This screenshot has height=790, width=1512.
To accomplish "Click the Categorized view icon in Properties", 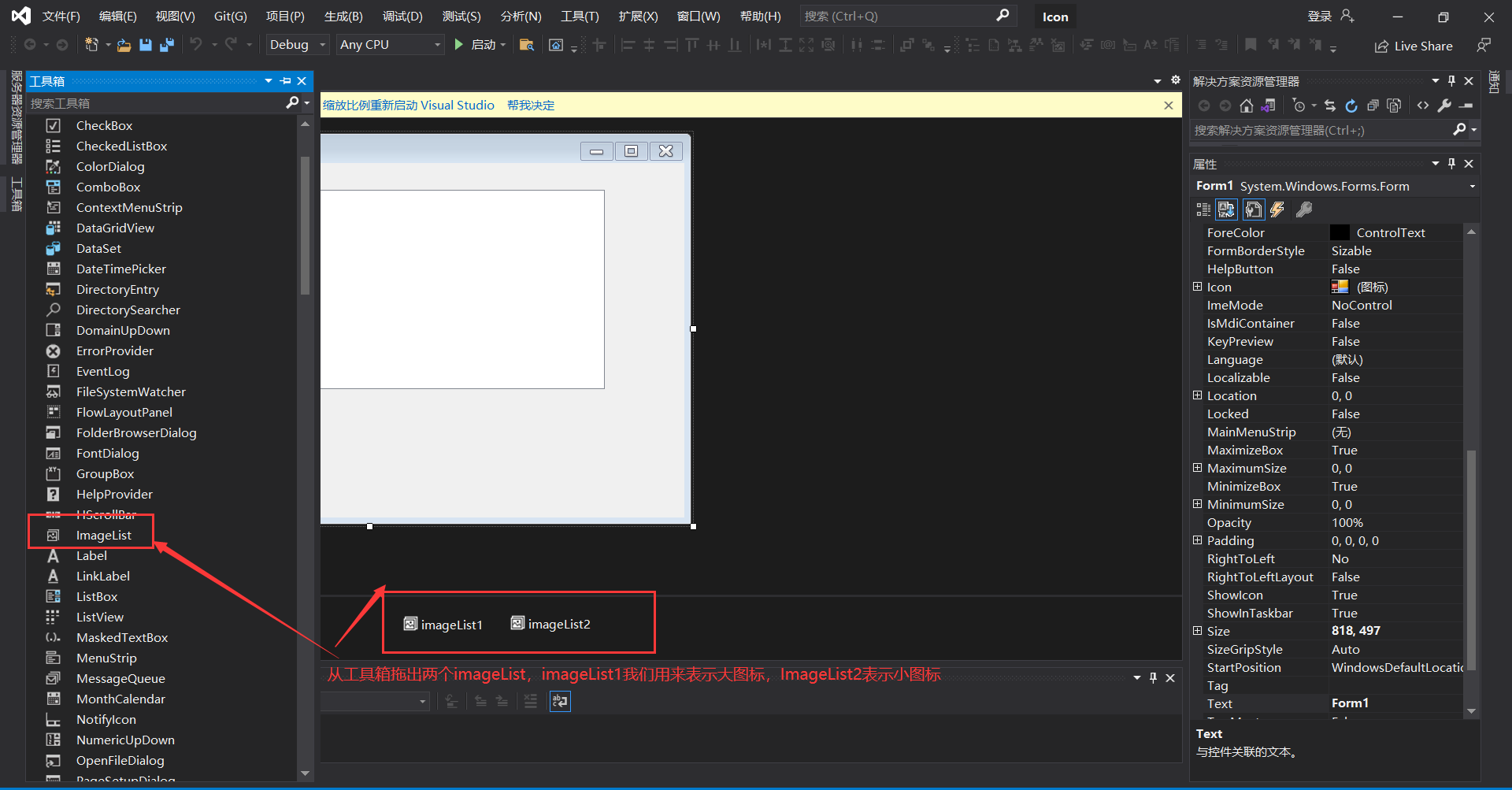I will 1203,210.
